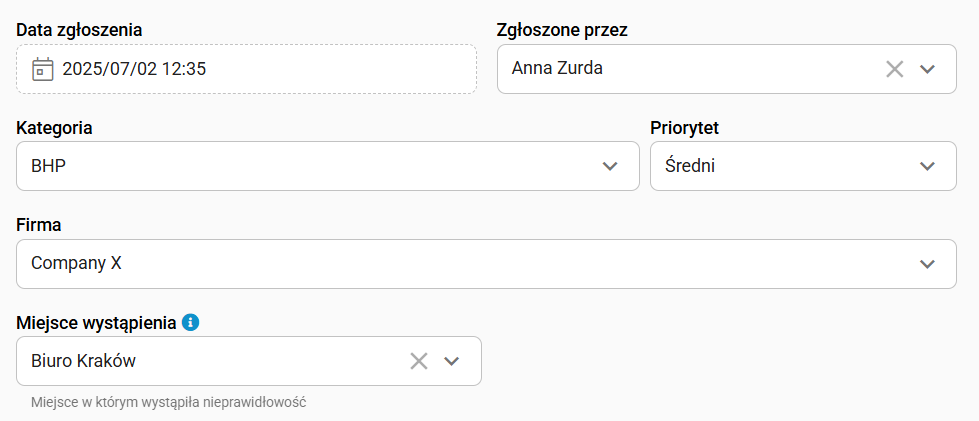Open info tooltip next to Miejsce wystąpienia

pyautogui.click(x=190, y=323)
